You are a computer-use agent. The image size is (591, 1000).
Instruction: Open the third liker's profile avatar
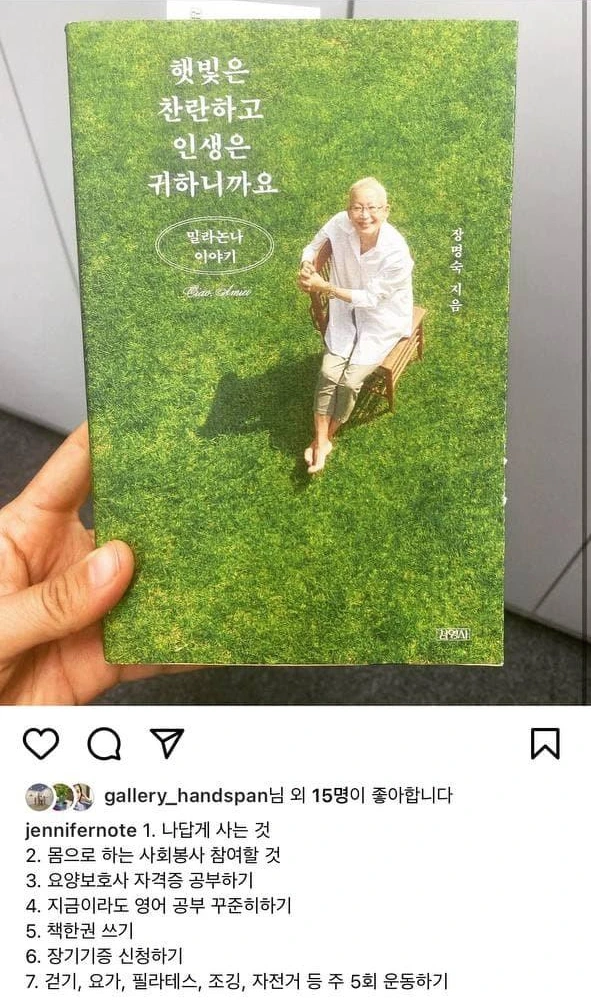[82, 797]
